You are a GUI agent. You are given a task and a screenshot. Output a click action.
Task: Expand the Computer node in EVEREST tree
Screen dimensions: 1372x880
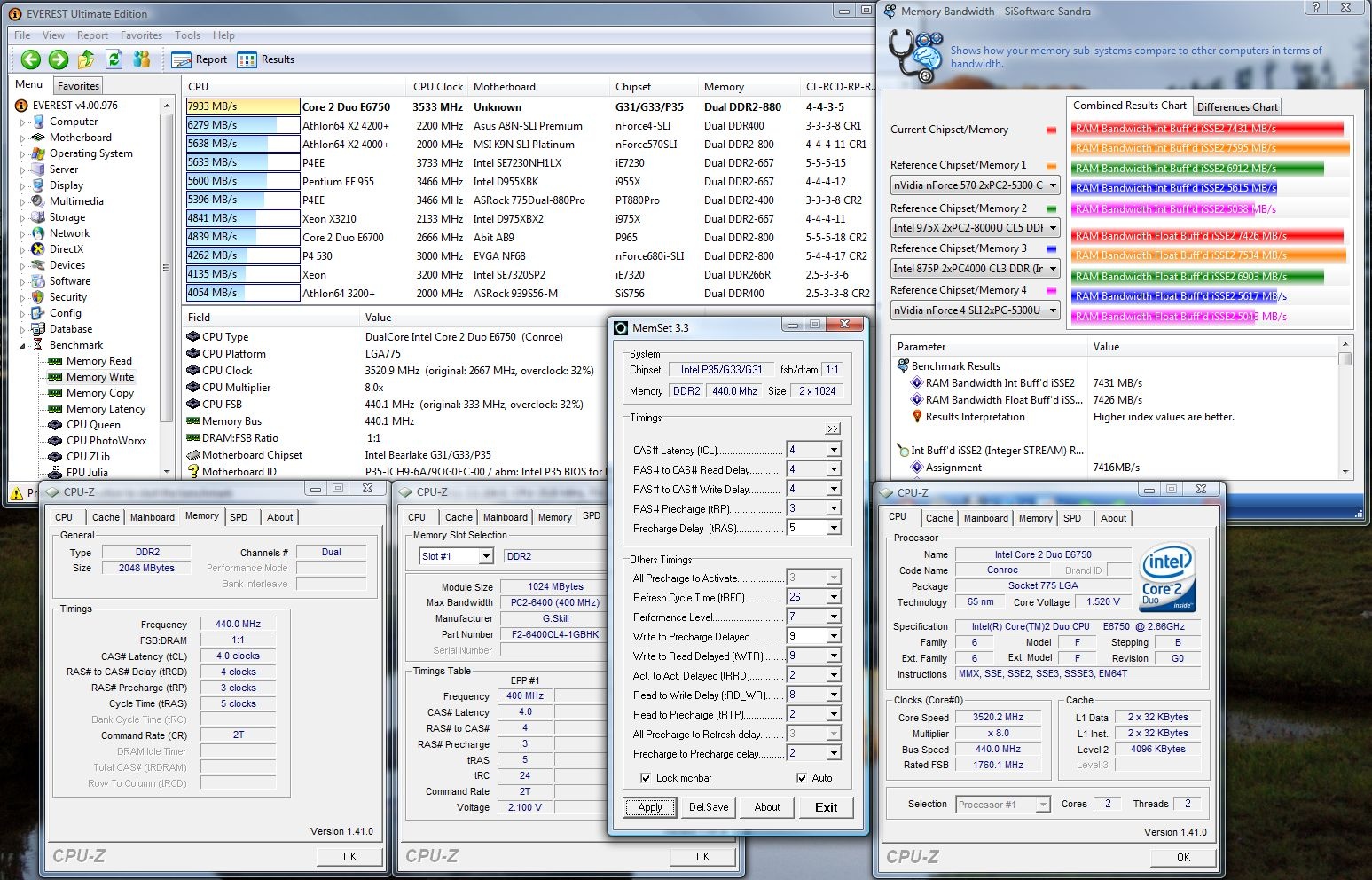point(23,122)
